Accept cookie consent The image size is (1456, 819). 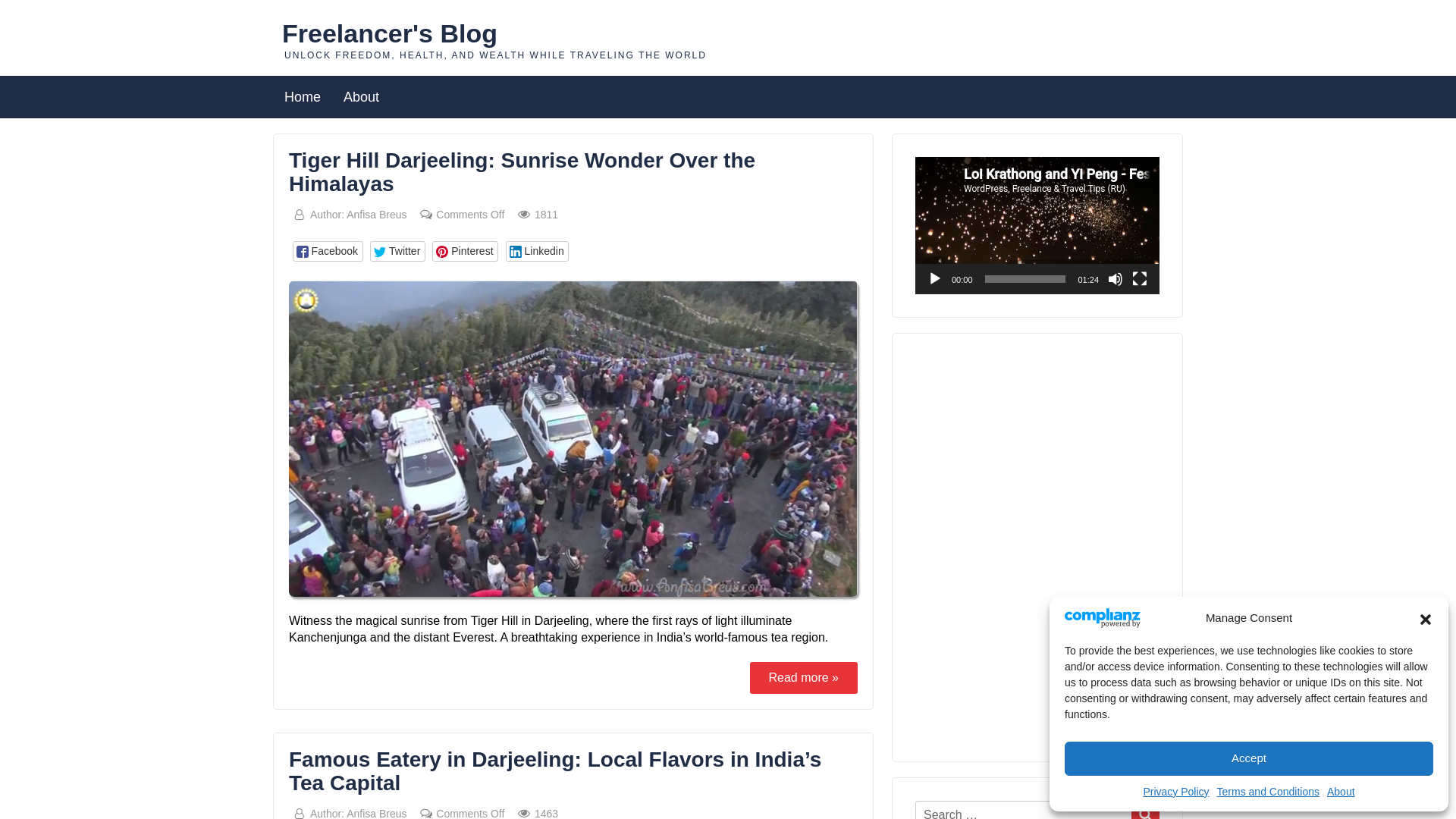[x=1248, y=758]
